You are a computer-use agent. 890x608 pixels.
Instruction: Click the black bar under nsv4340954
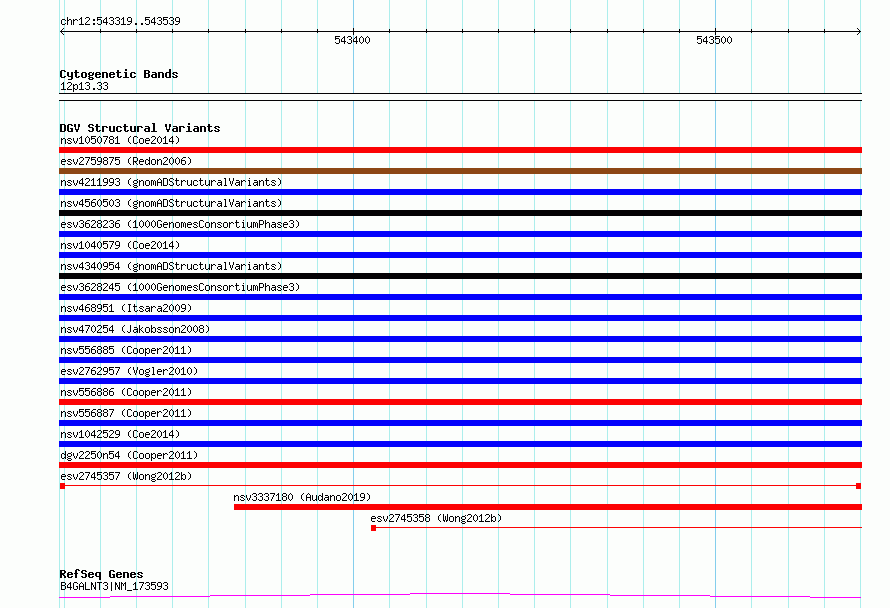tap(460, 276)
